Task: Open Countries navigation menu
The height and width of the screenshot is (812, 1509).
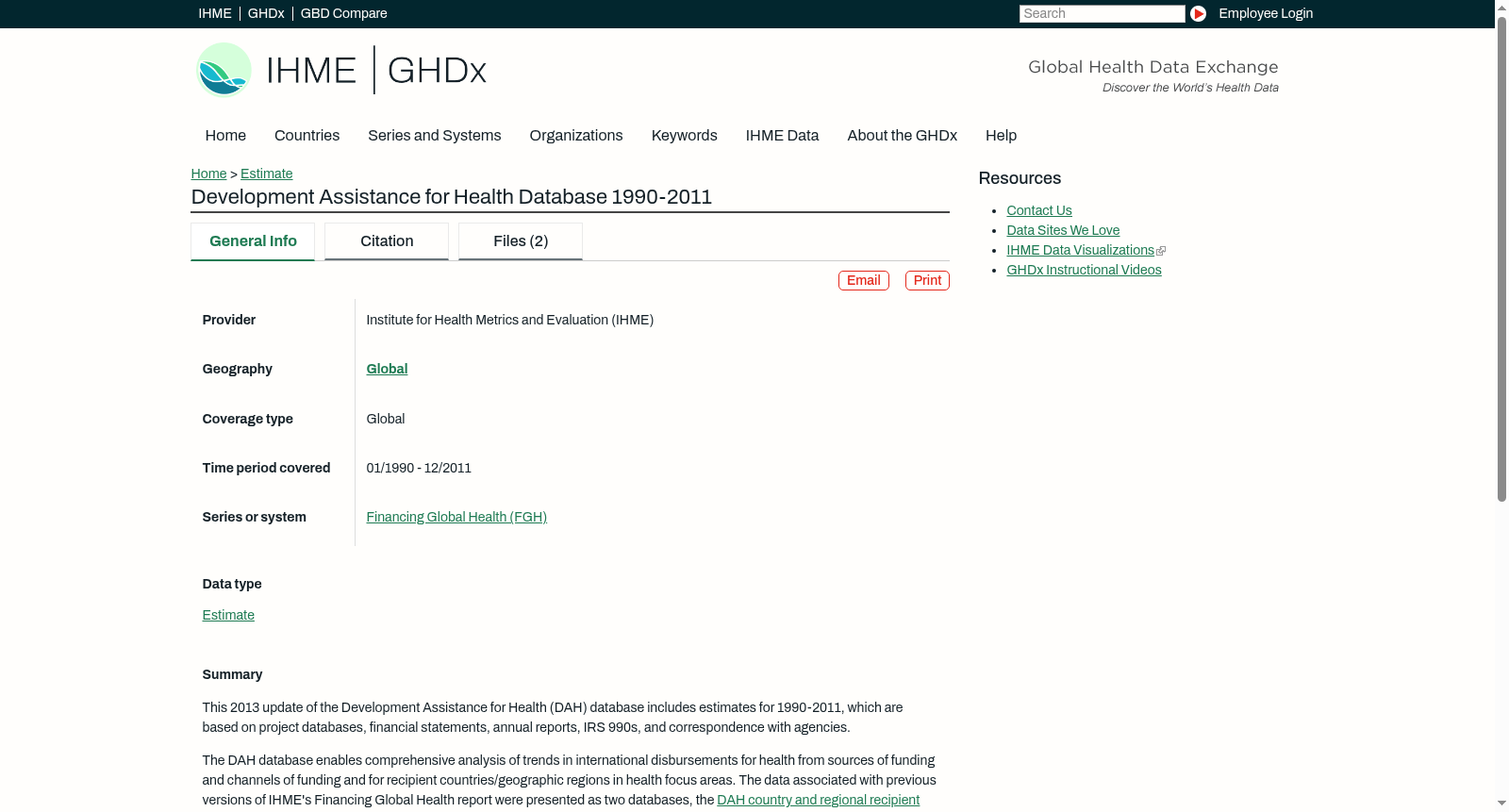Action: 307,136
